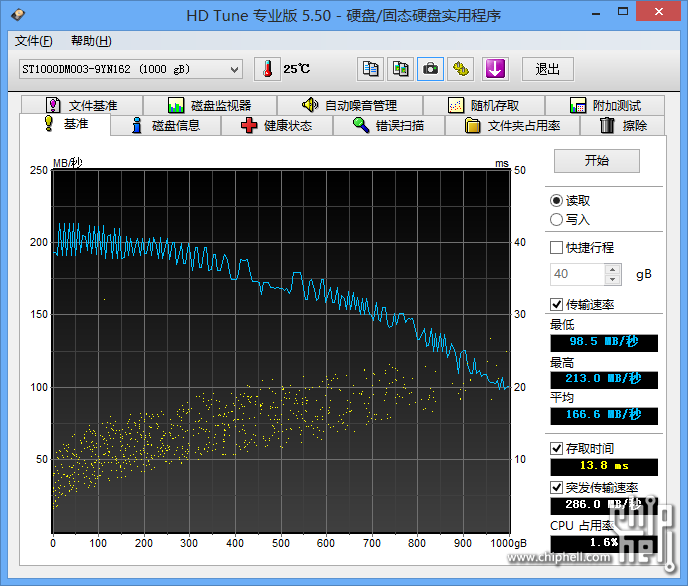This screenshot has height=586, width=688.
Task: Copy screenshot to clipboard icon
Action: [x=400, y=69]
